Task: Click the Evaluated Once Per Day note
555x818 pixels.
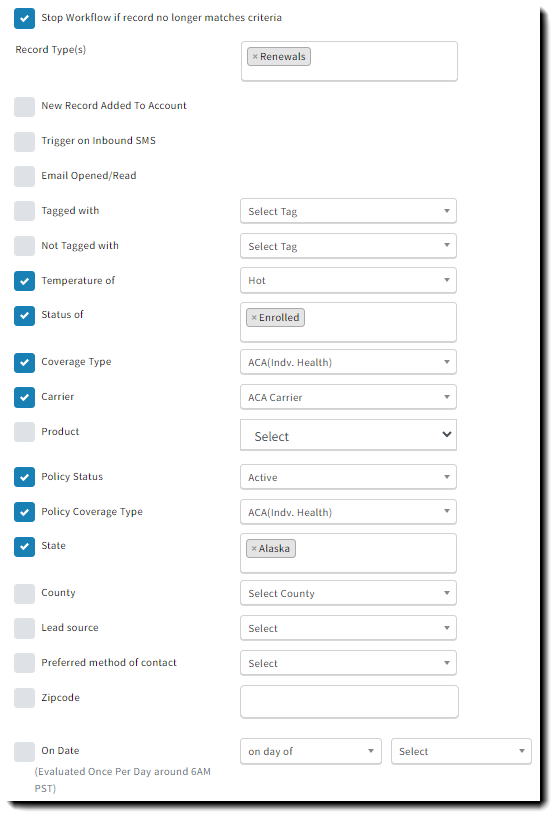Action: [x=123, y=780]
